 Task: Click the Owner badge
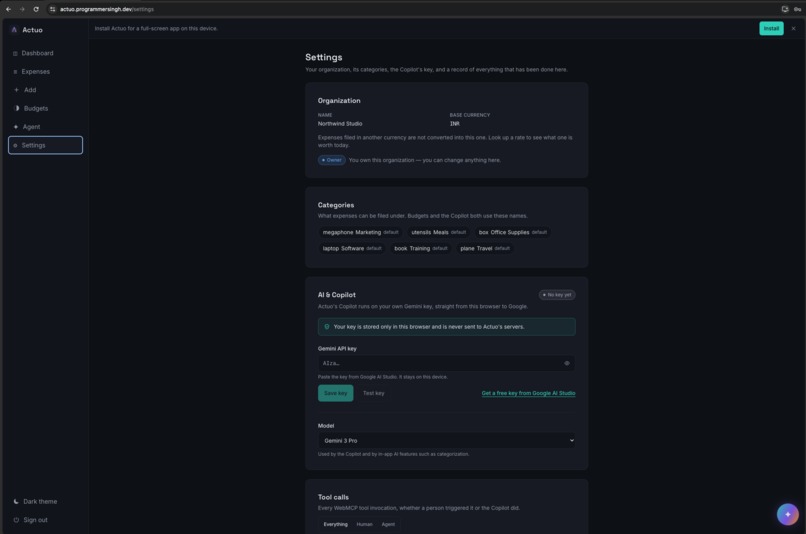(x=332, y=160)
